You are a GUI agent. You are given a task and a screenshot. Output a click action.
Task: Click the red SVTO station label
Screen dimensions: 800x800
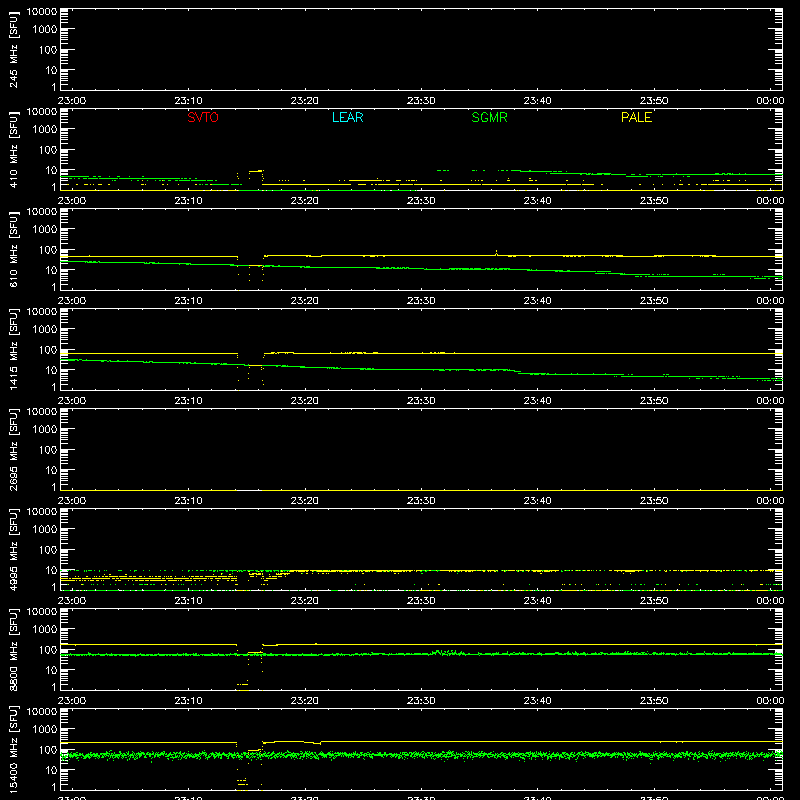[203, 117]
